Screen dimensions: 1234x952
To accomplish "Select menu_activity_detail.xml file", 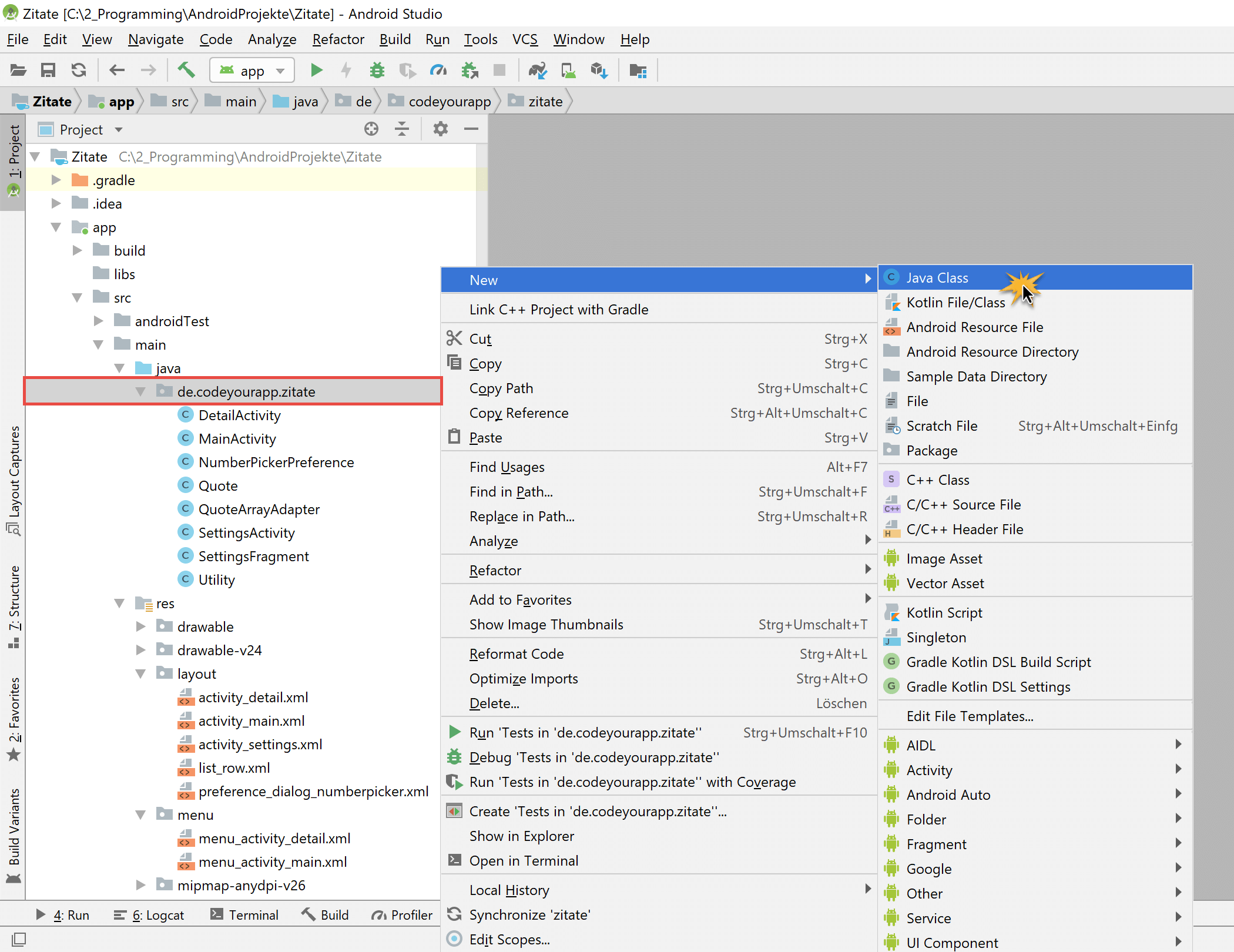I will (274, 838).
